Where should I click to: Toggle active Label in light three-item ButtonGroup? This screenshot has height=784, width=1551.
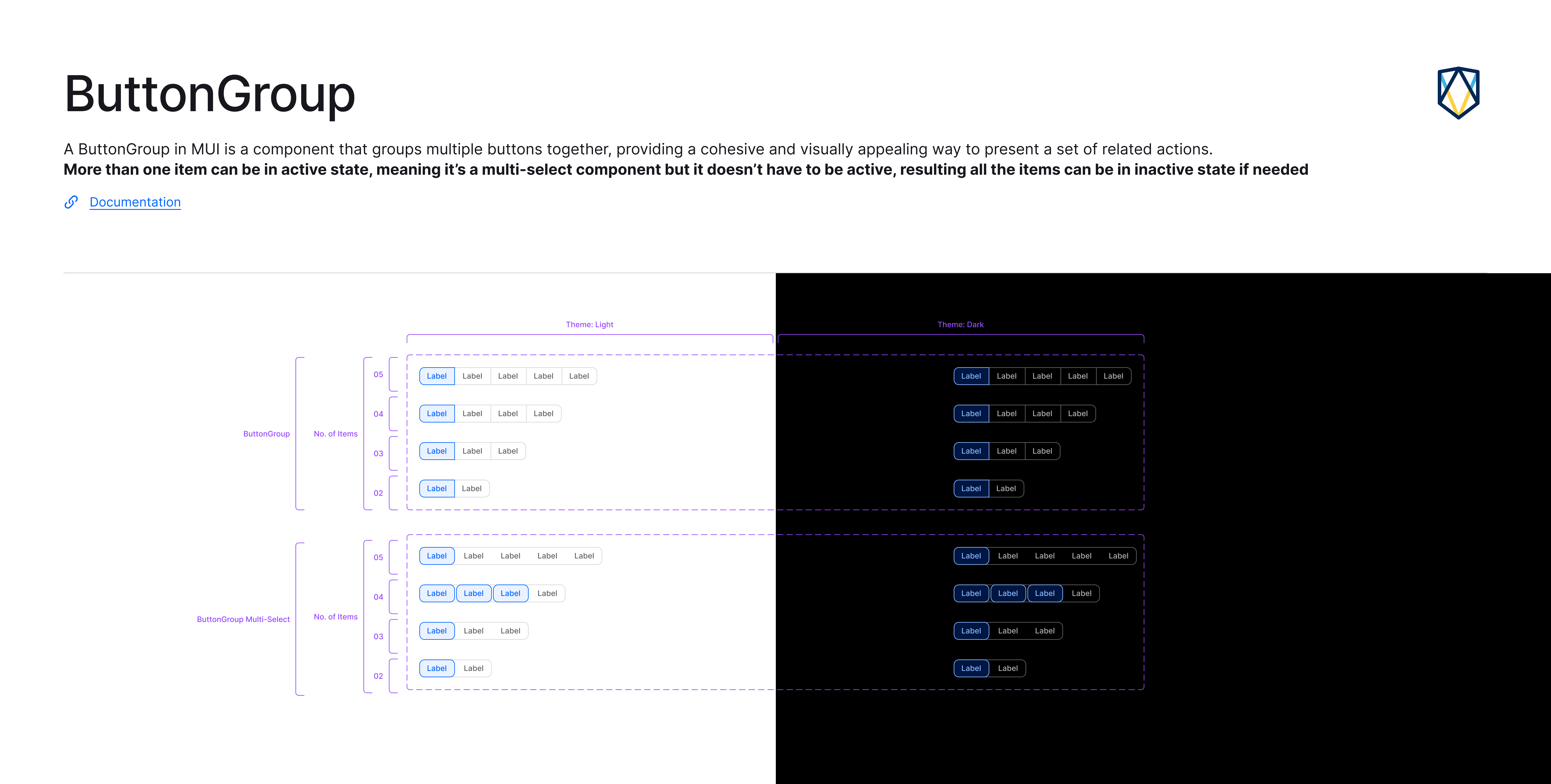(437, 451)
